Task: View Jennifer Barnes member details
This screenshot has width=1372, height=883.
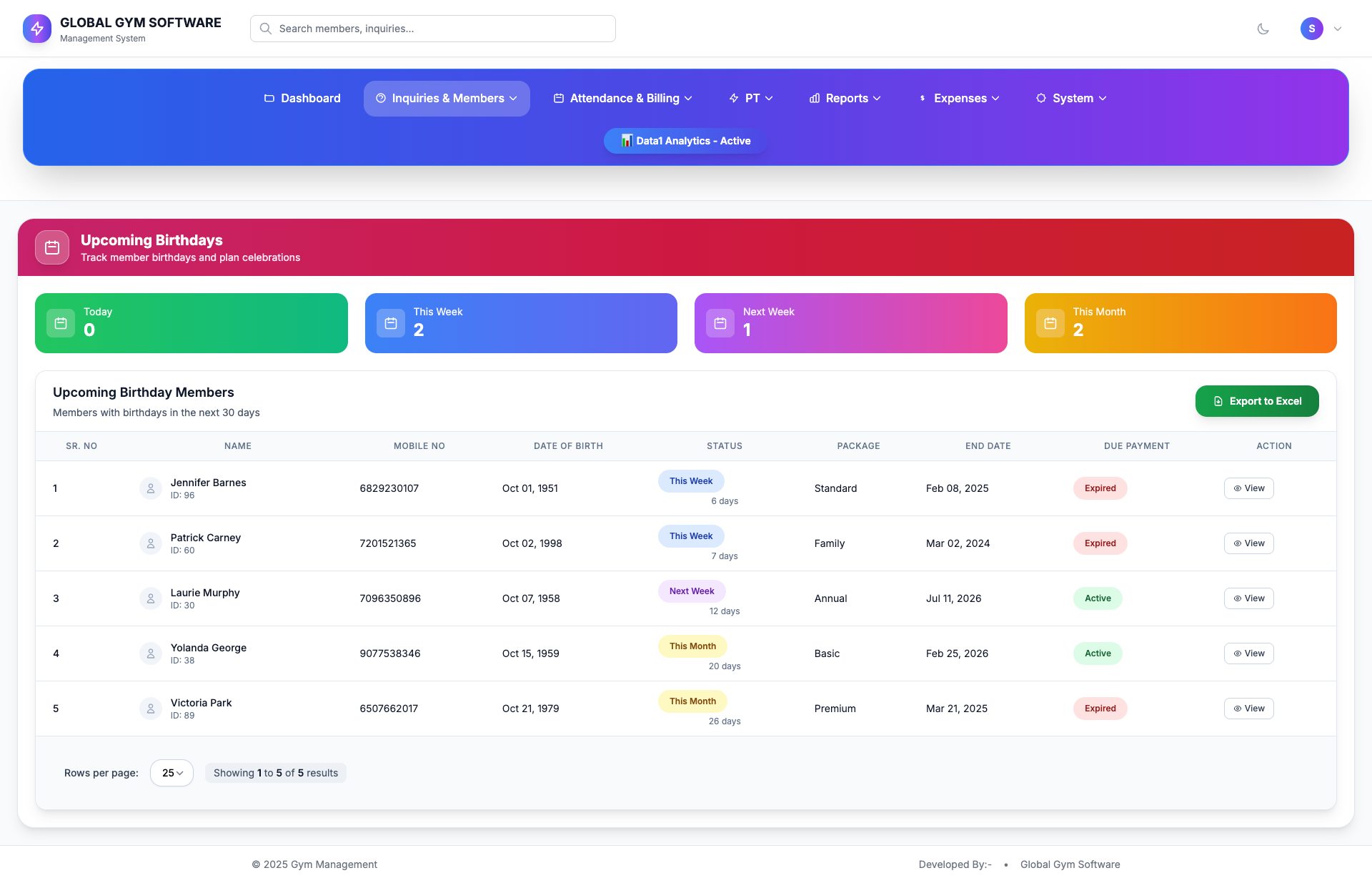Action: click(x=1248, y=488)
